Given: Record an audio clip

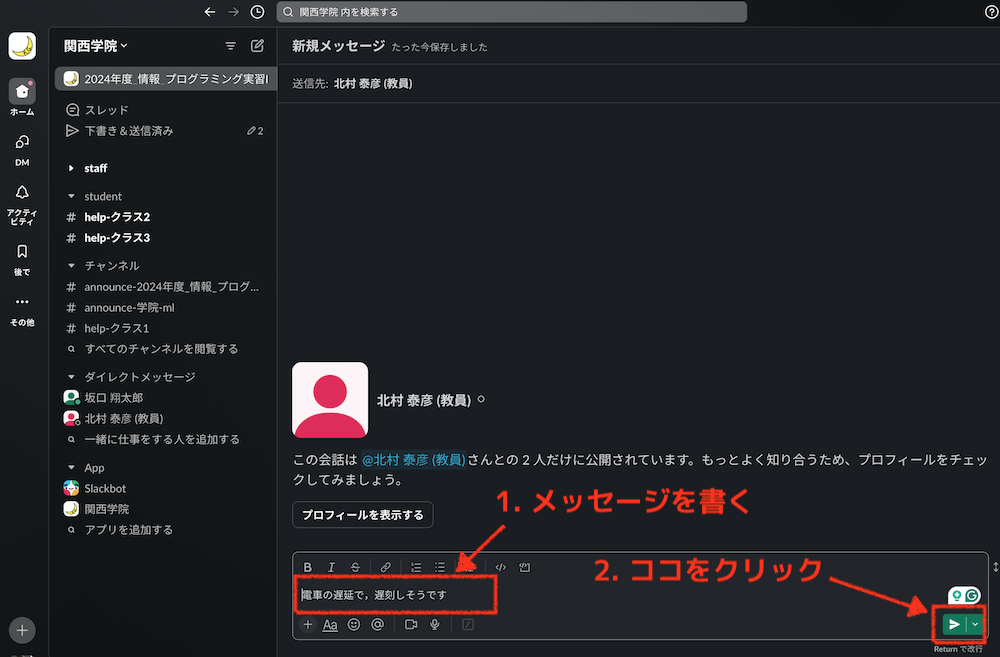Looking at the screenshot, I should (x=433, y=624).
